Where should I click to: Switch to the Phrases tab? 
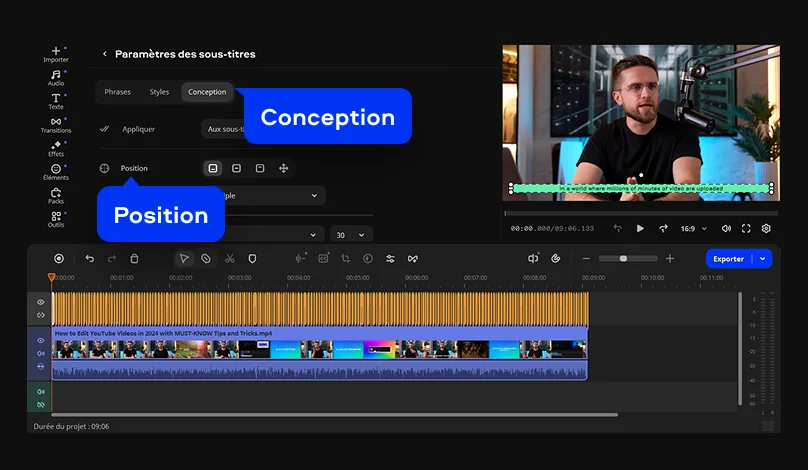coord(117,92)
